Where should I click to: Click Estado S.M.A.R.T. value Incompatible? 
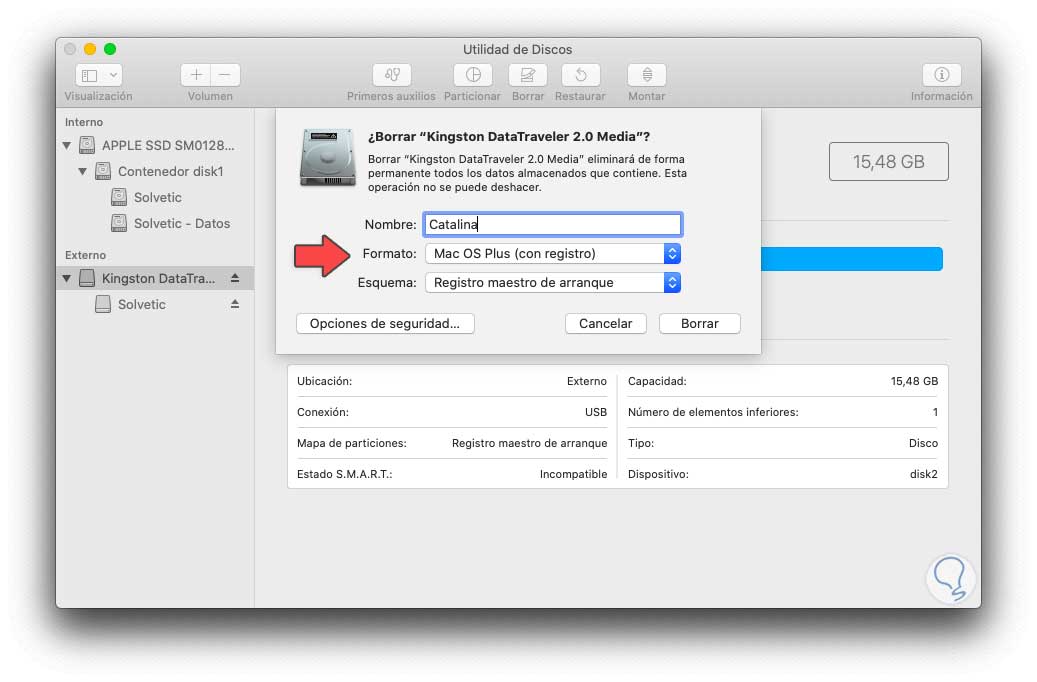pos(573,474)
